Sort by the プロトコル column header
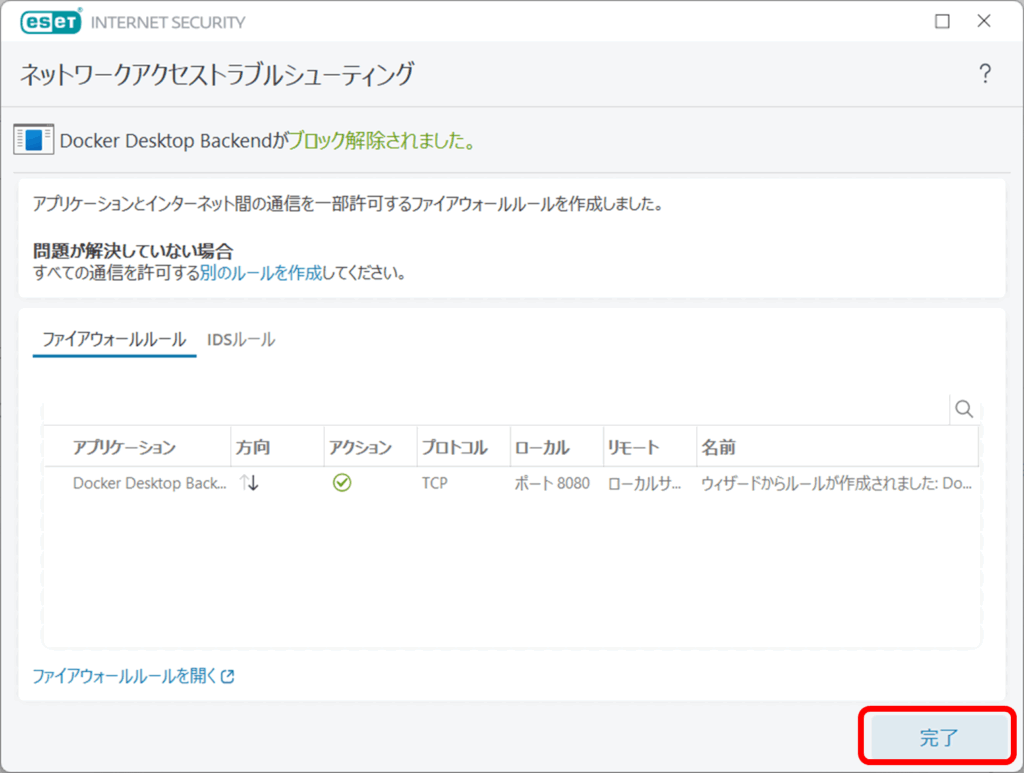 464,447
